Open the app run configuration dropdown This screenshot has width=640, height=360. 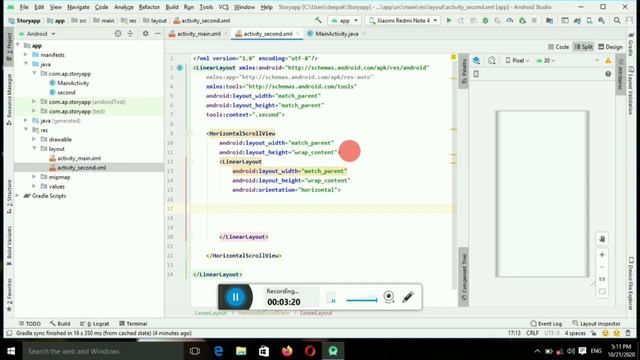click(345, 20)
